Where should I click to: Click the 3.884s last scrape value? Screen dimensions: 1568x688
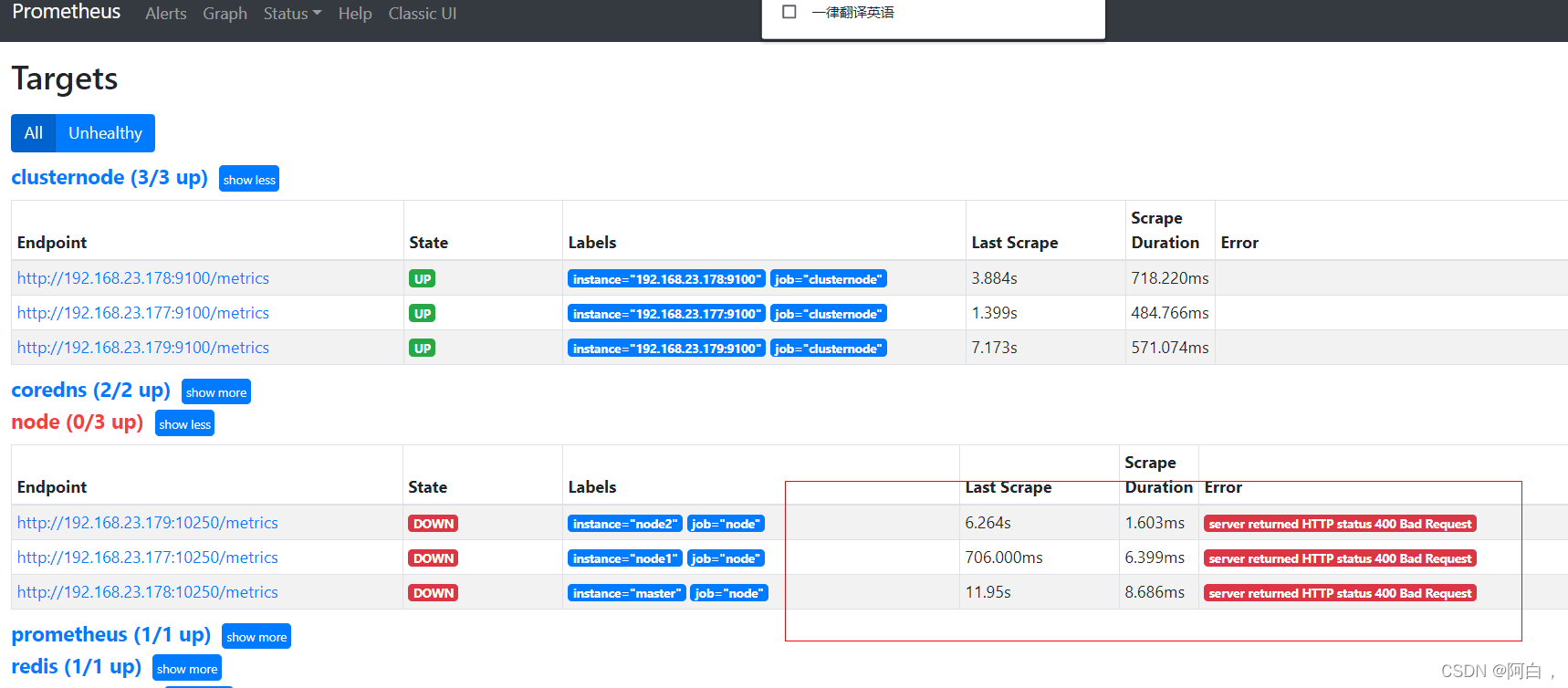click(995, 278)
